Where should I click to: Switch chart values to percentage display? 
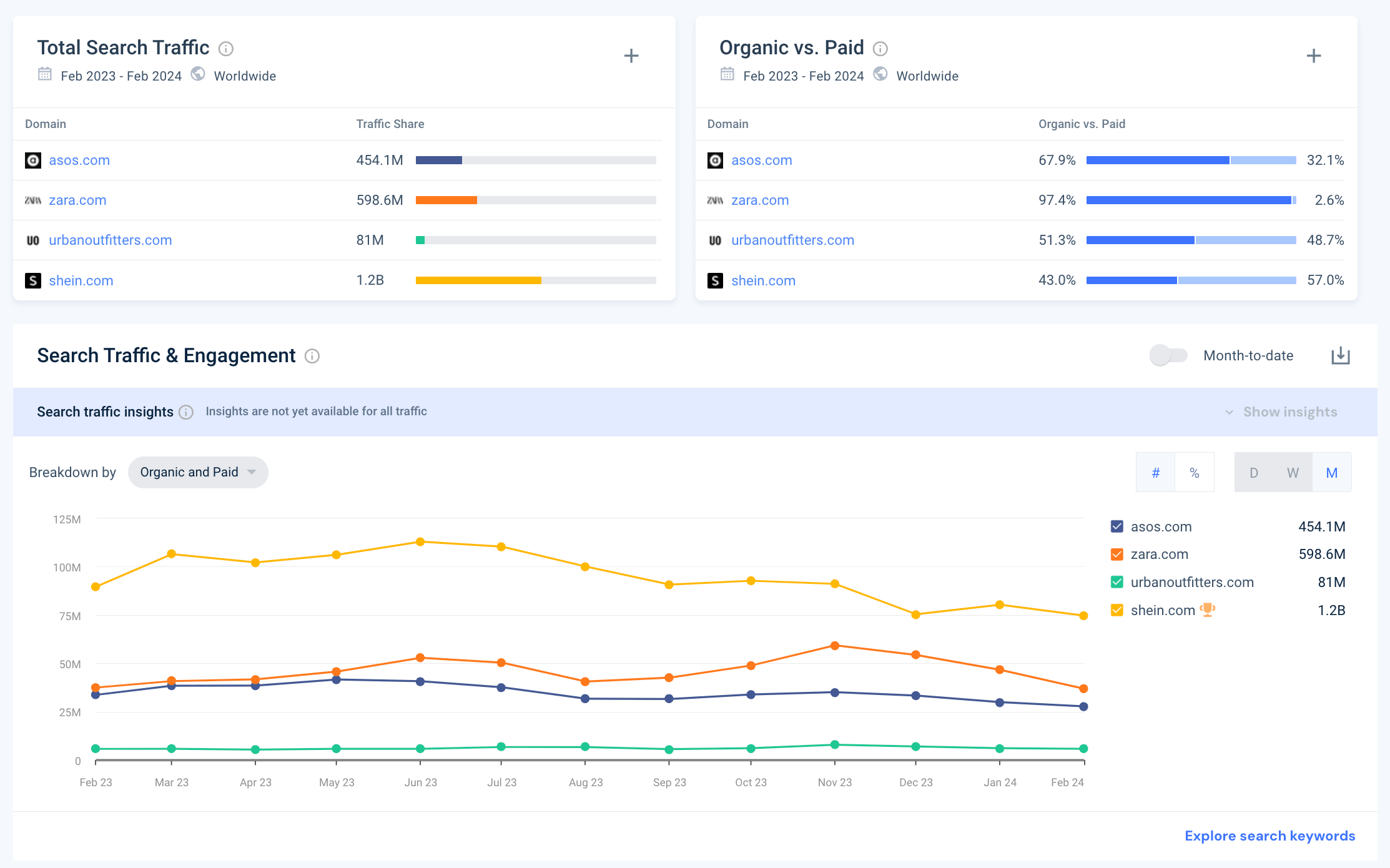(x=1195, y=472)
